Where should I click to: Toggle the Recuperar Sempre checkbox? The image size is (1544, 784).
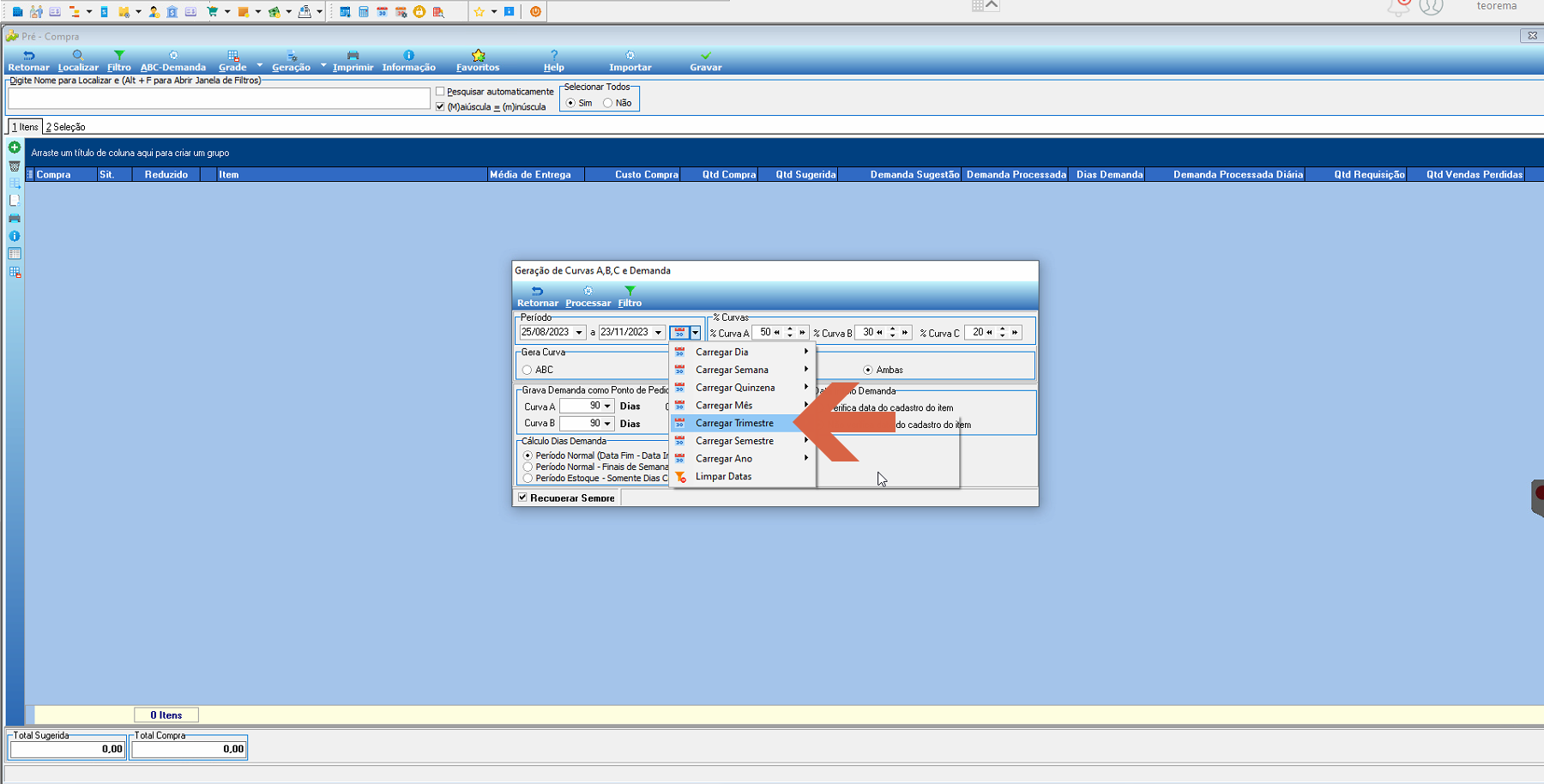click(522, 498)
